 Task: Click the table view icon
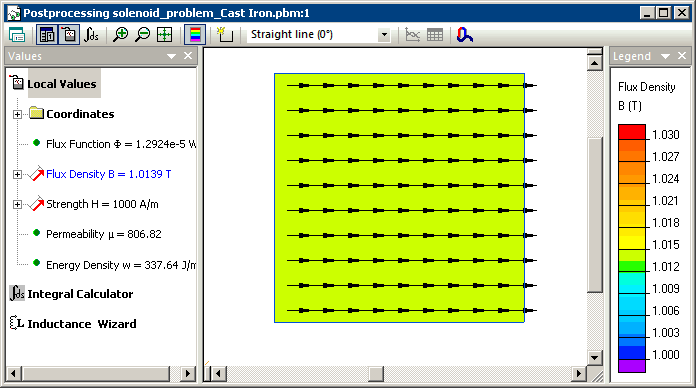pos(435,35)
